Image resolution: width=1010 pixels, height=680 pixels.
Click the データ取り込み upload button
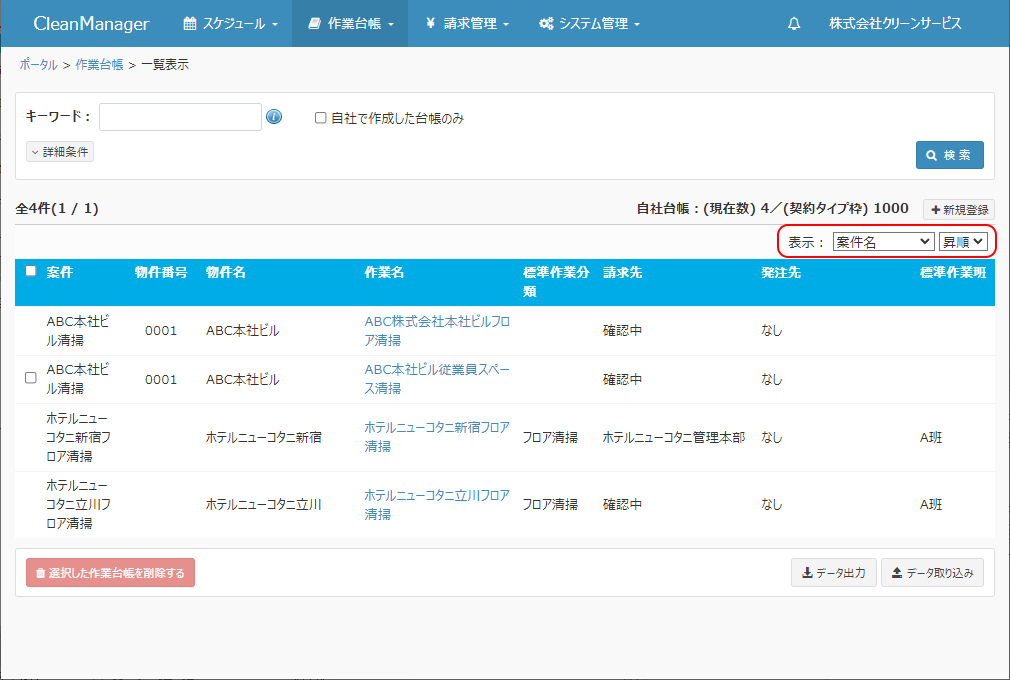tap(931, 573)
